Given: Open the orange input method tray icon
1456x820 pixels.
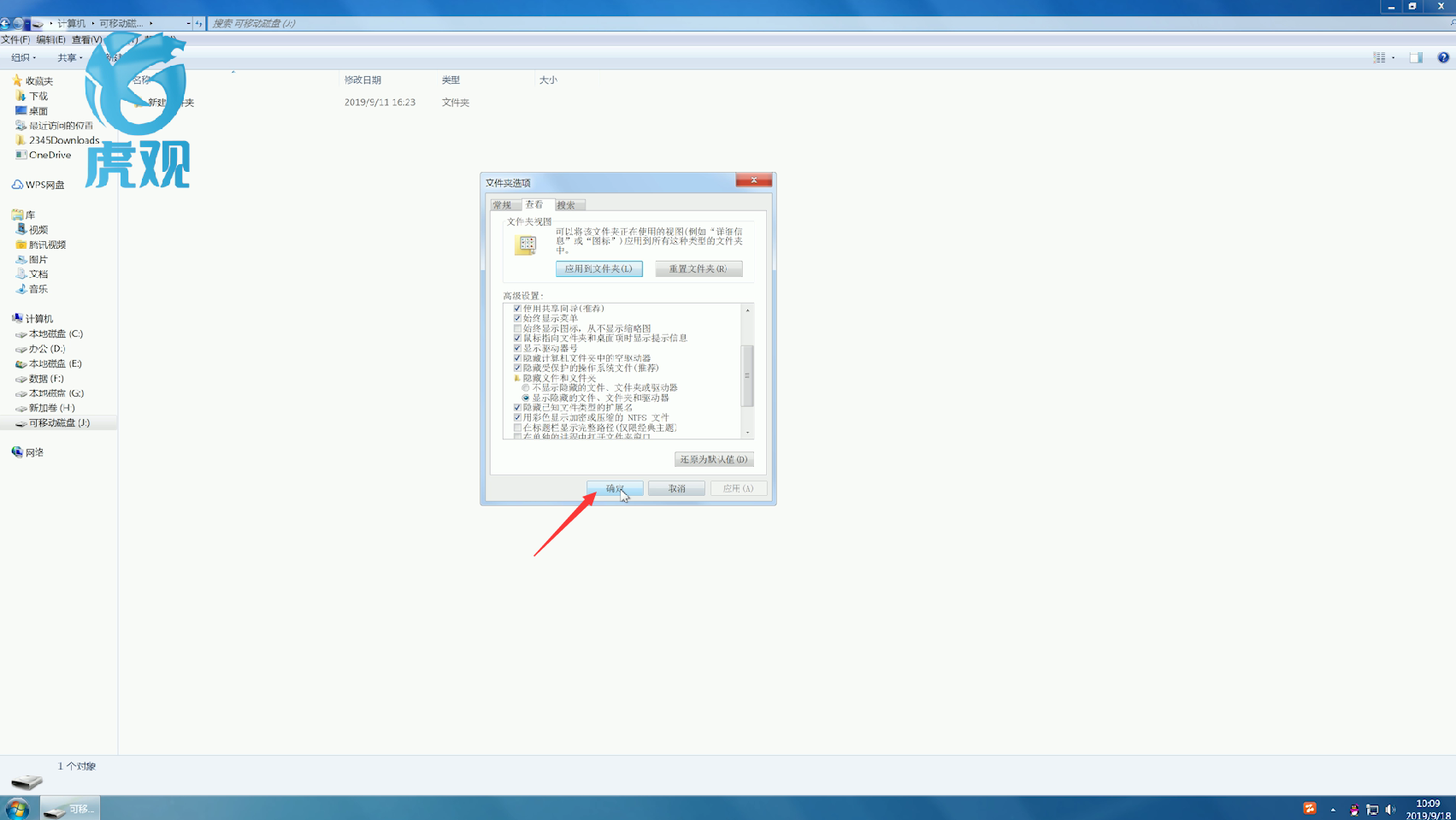Looking at the screenshot, I should [x=1309, y=809].
